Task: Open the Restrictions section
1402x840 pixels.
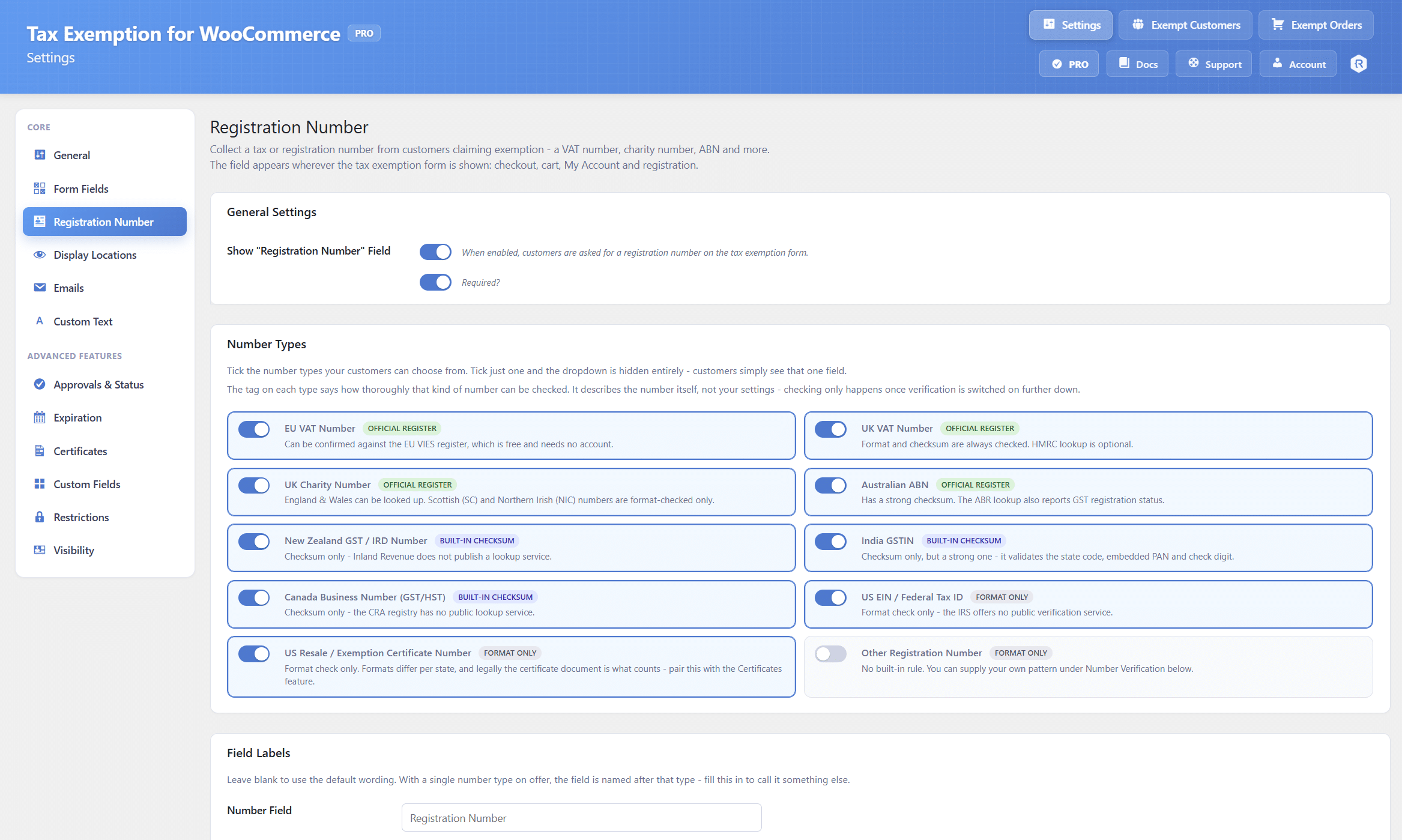Action: coord(104,517)
